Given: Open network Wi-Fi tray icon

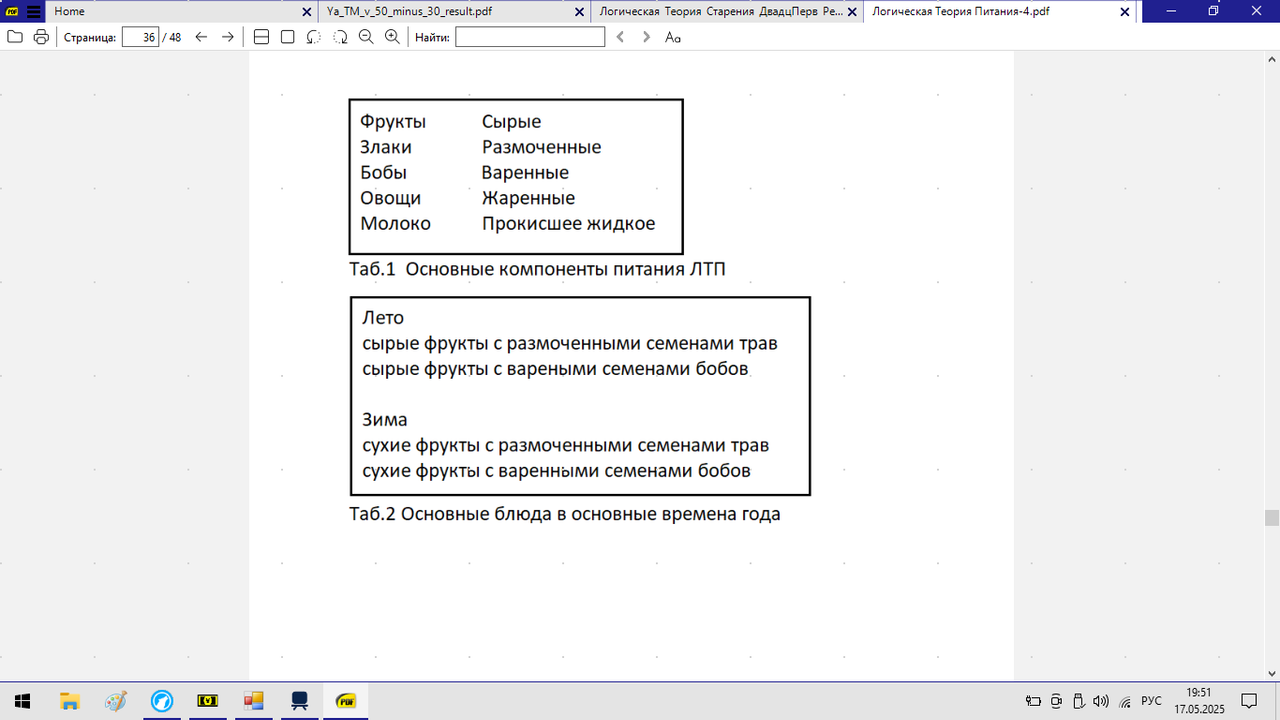Looking at the screenshot, I should pos(1124,701).
